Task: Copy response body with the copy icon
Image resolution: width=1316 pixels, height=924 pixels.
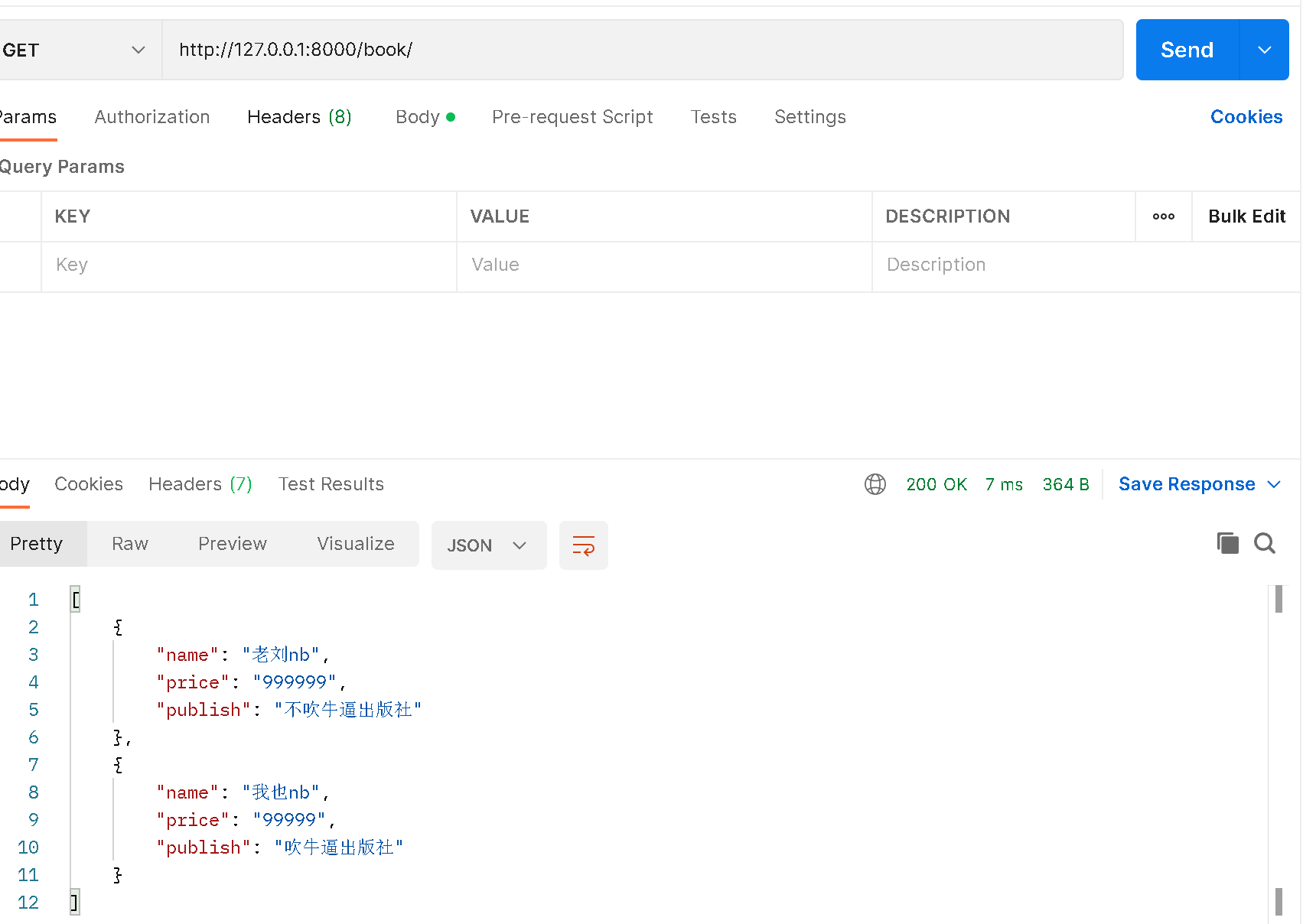Action: 1228,543
